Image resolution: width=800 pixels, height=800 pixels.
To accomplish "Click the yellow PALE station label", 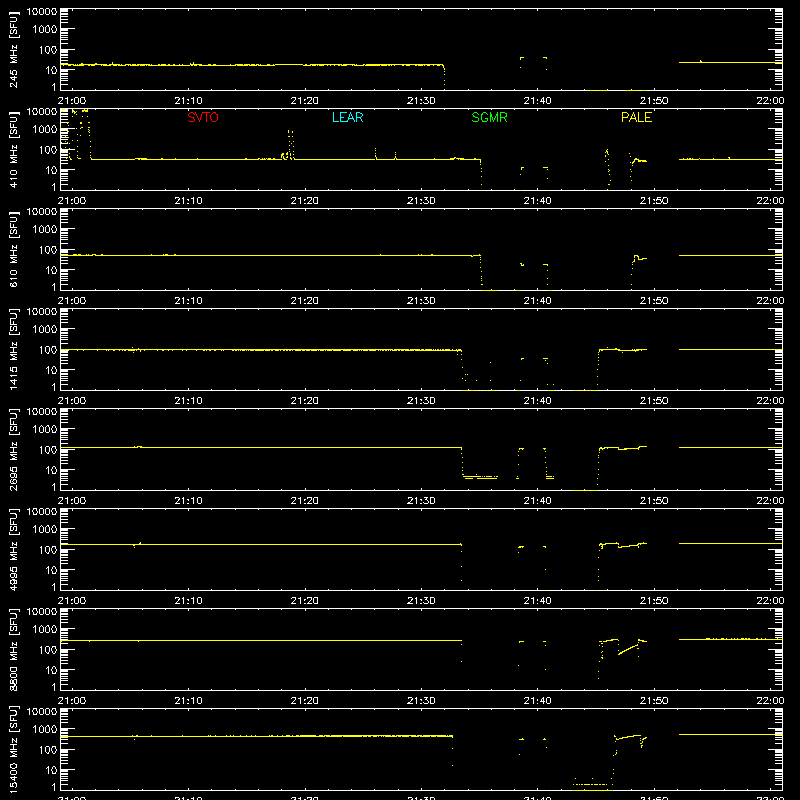I will [636, 117].
